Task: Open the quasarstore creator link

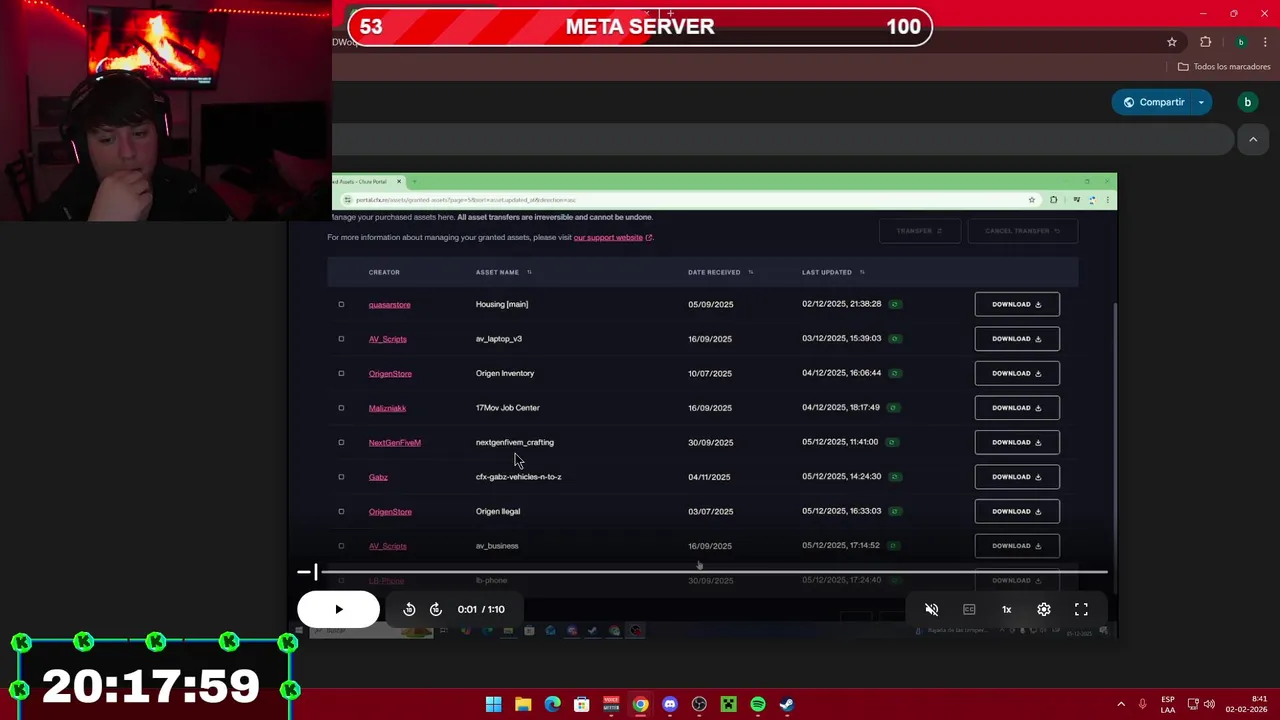Action: [x=389, y=304]
